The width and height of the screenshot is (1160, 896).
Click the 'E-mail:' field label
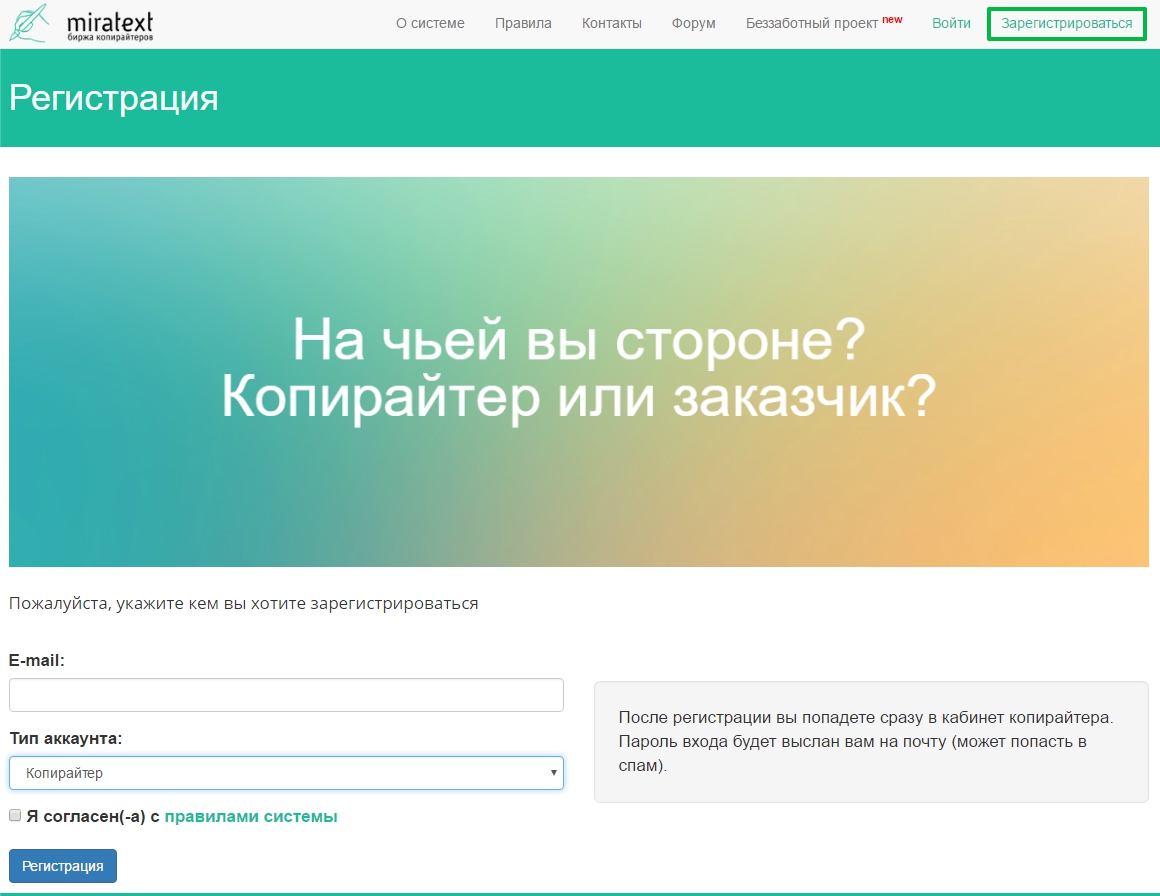[x=37, y=660]
